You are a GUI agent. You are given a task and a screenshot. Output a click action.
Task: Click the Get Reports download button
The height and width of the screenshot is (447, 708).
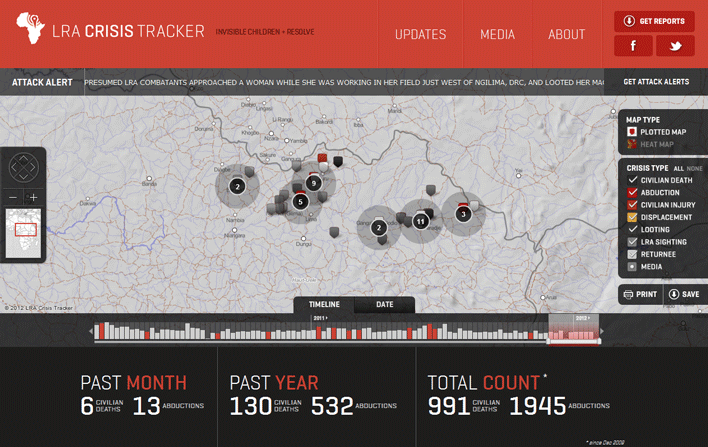(654, 21)
